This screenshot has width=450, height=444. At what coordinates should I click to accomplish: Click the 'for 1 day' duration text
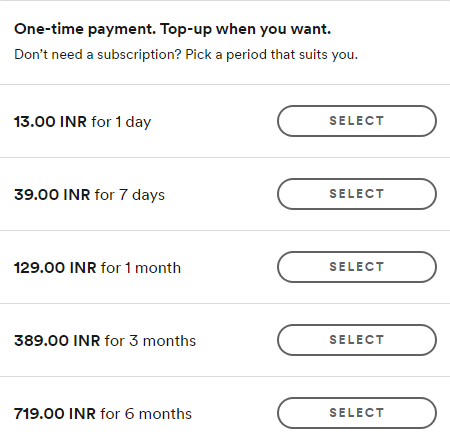tap(121, 122)
